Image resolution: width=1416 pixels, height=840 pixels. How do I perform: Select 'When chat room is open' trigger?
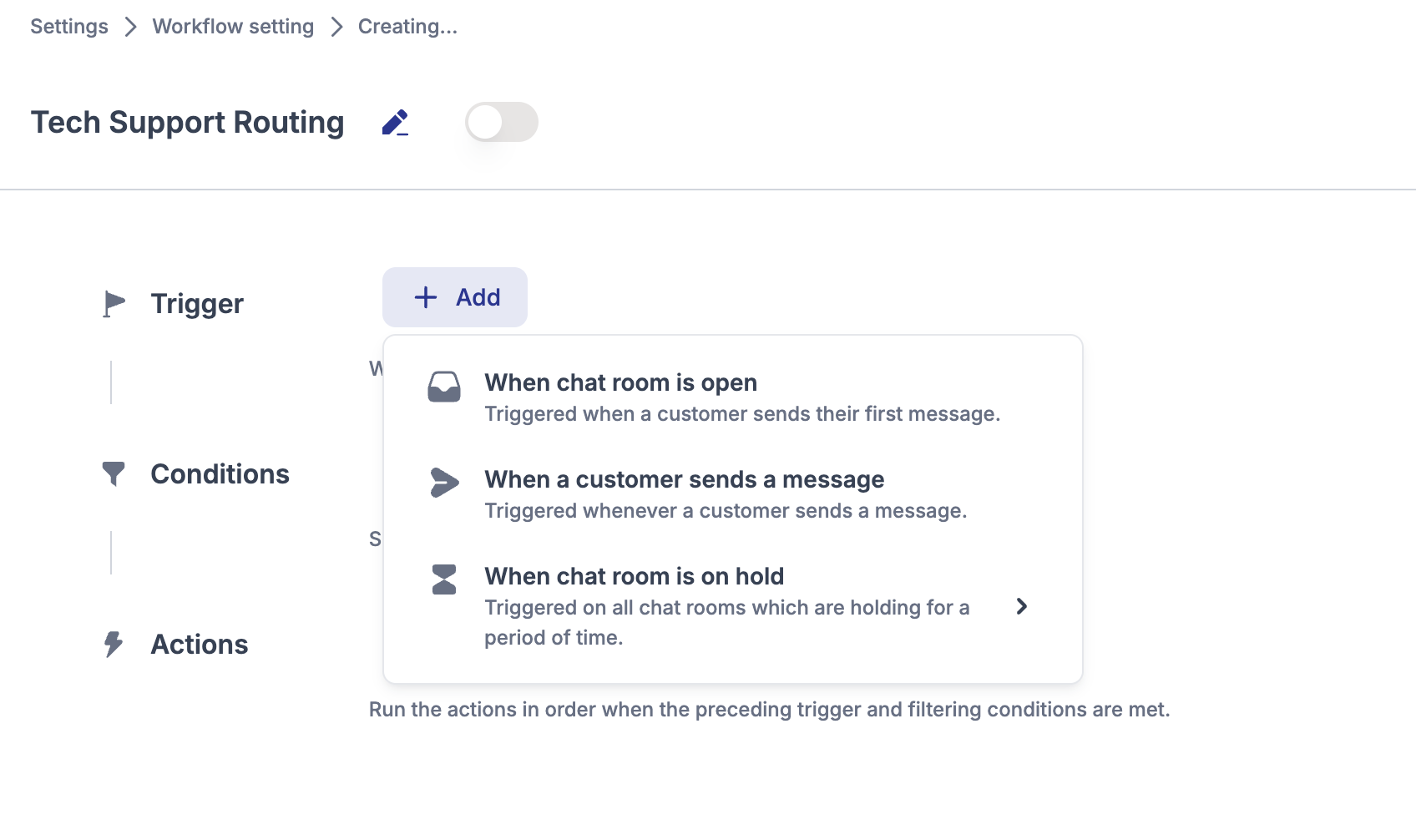621,382
